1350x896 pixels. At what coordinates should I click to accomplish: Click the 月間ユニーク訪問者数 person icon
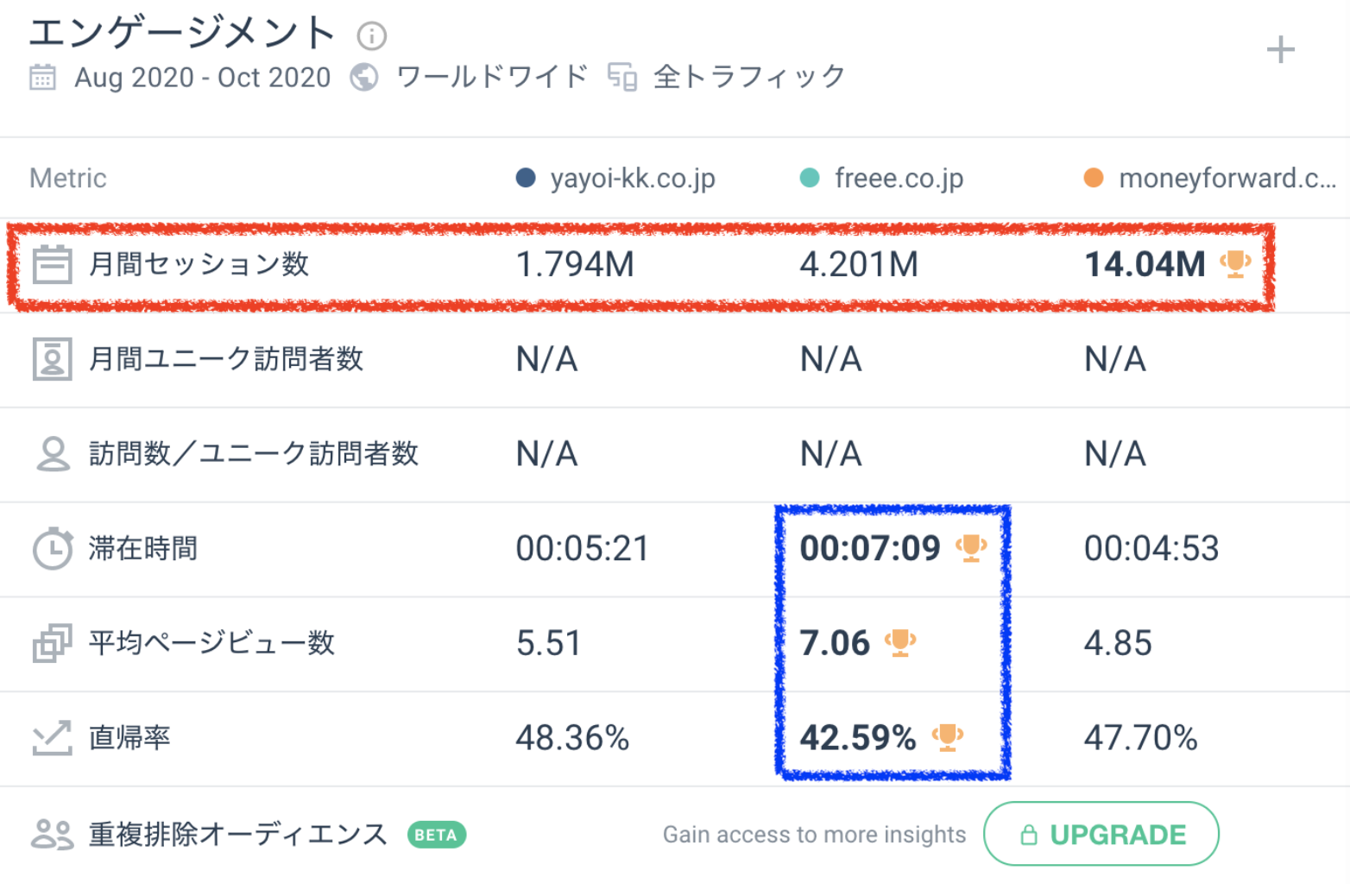pyautogui.click(x=53, y=359)
